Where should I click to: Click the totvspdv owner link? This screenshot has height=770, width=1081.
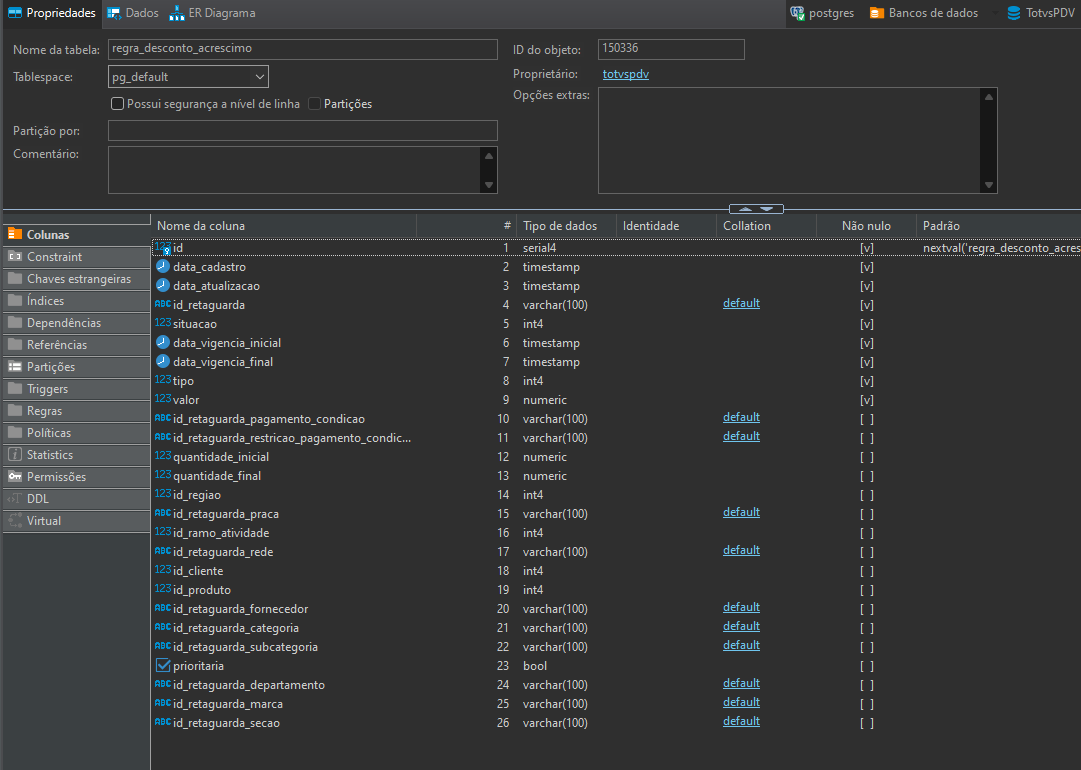(626, 74)
